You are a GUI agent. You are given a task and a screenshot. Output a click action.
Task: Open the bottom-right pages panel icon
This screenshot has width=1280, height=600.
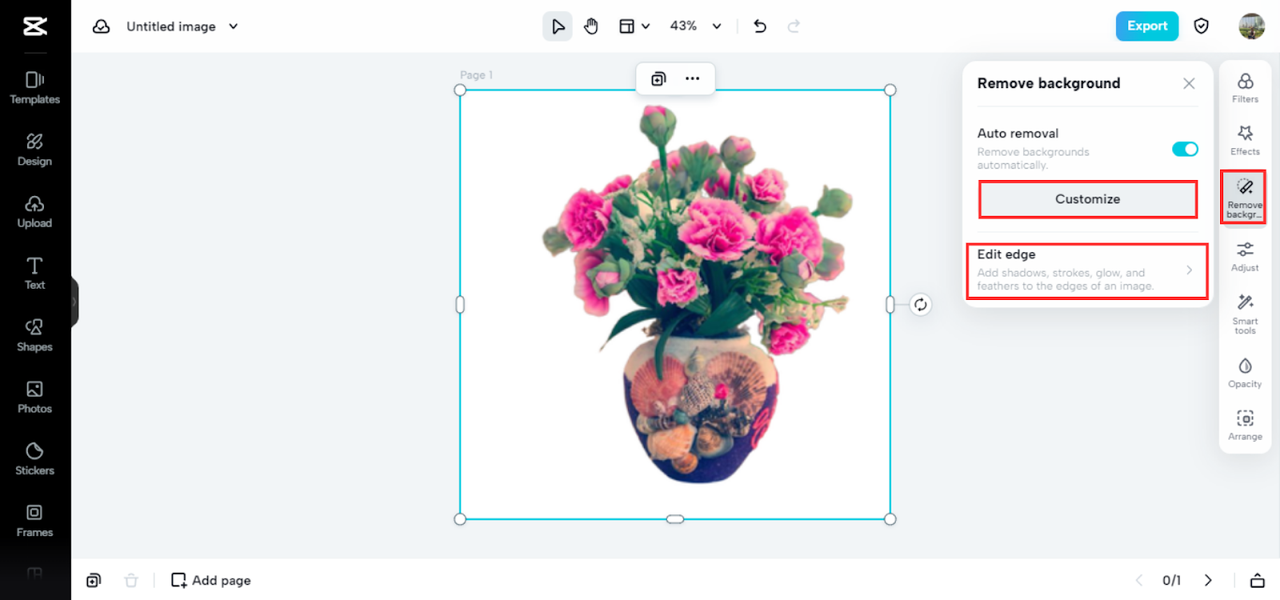point(1257,581)
